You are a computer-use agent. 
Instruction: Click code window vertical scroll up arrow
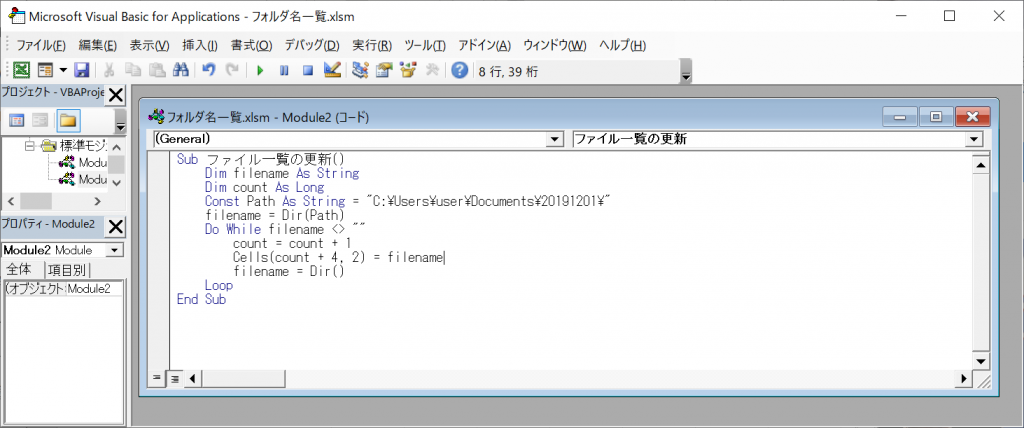tap(980, 166)
